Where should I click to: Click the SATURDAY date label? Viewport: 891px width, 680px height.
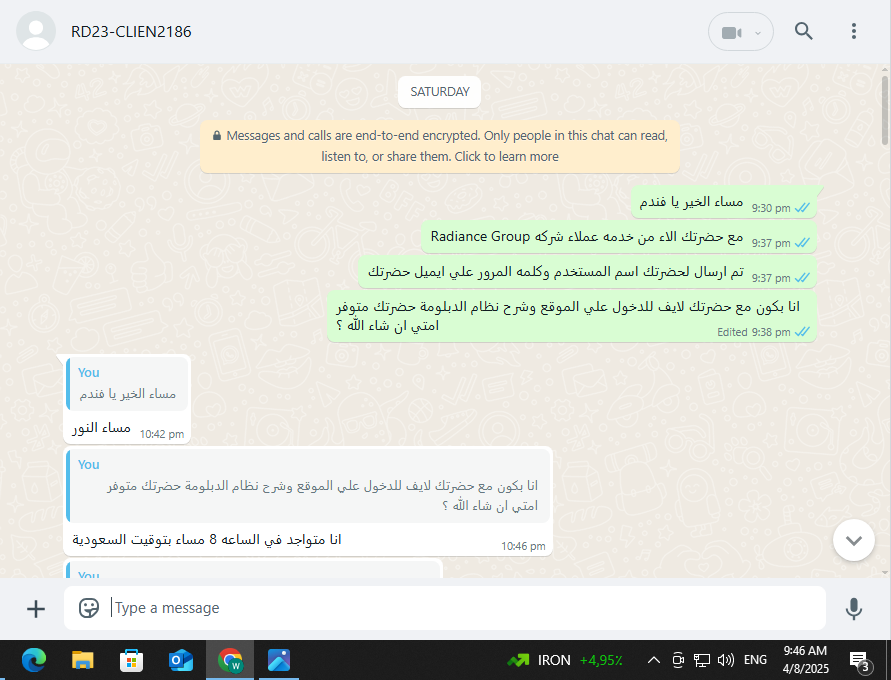440,92
